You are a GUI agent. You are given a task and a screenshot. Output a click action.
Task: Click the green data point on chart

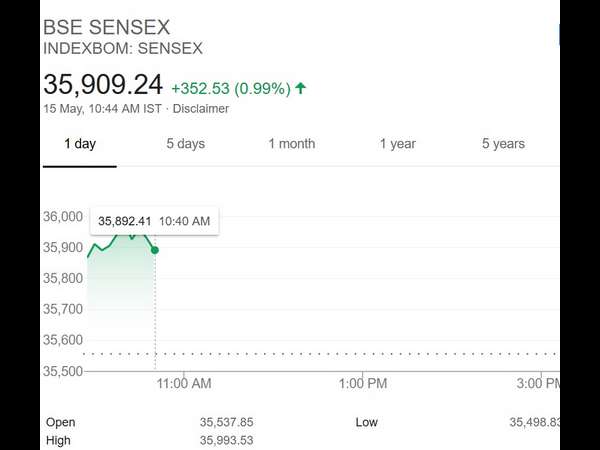pos(155,250)
